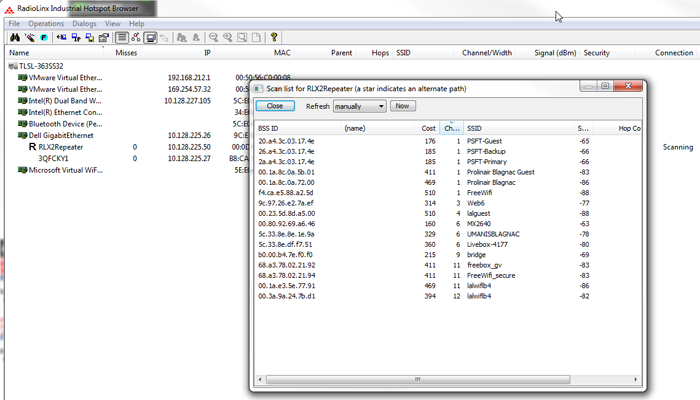700x400 pixels.
Task: Click the Now refresh button
Action: click(x=402, y=106)
